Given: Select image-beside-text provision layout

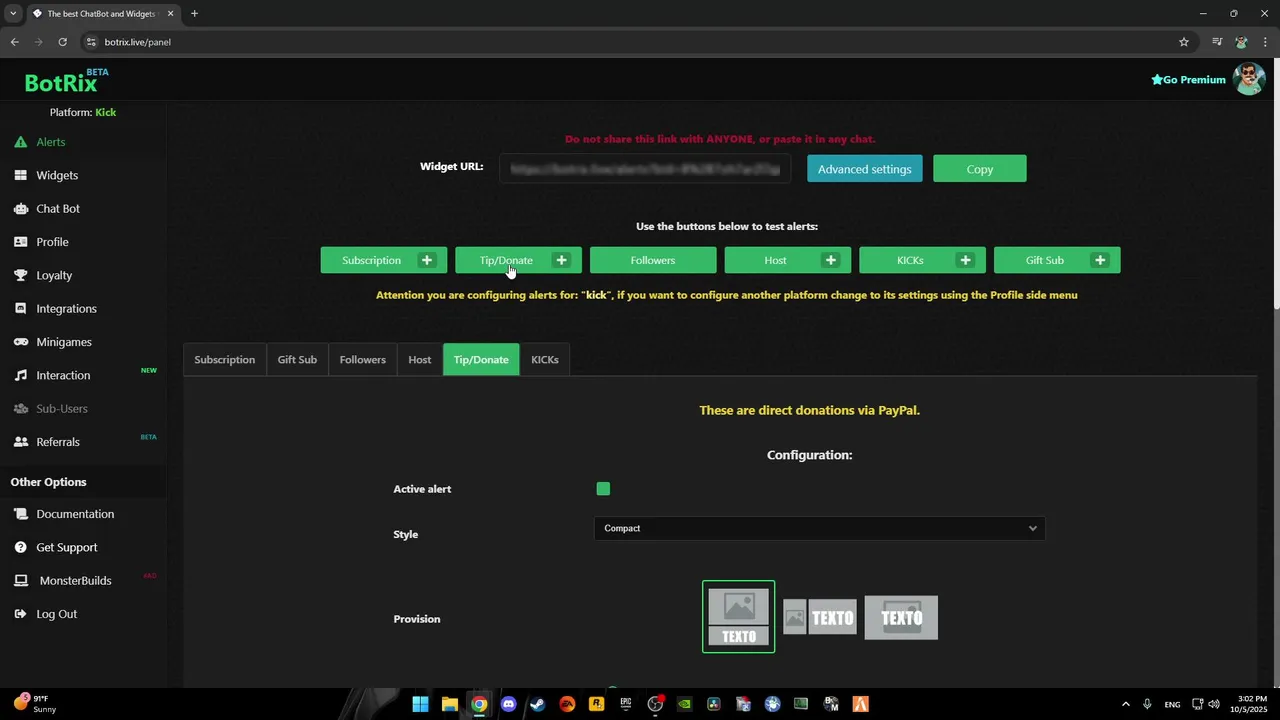Looking at the screenshot, I should tap(820, 617).
